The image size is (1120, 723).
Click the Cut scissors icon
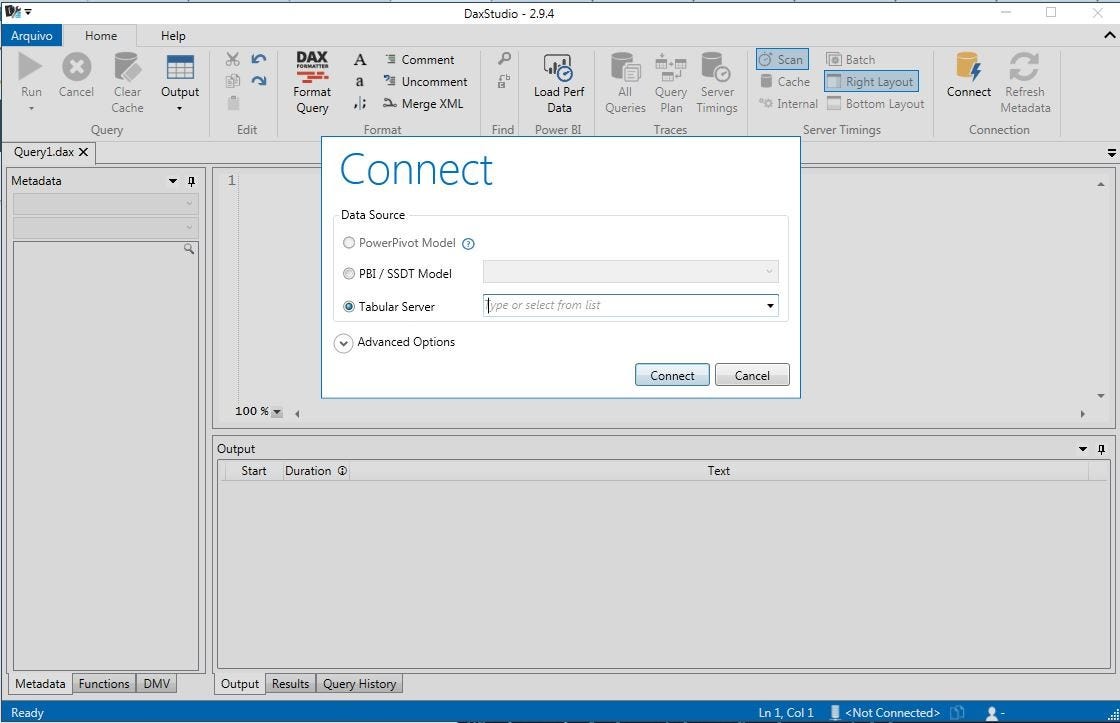click(x=233, y=59)
